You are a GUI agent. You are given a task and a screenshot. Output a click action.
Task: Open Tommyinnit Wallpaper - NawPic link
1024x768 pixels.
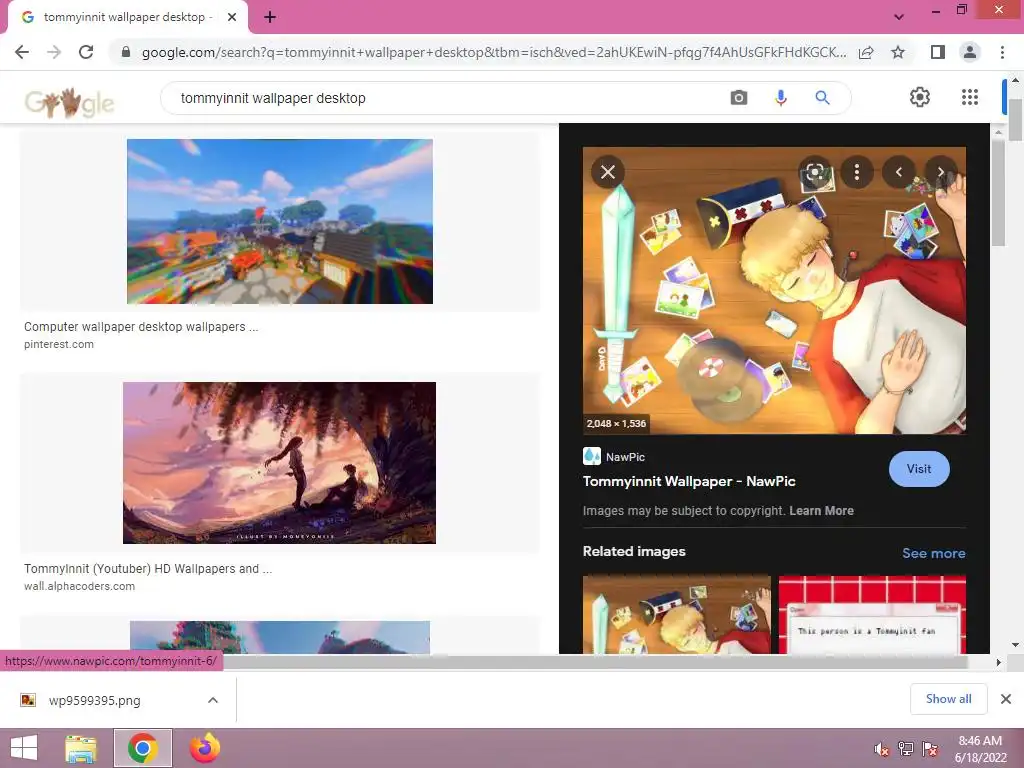[x=689, y=481]
